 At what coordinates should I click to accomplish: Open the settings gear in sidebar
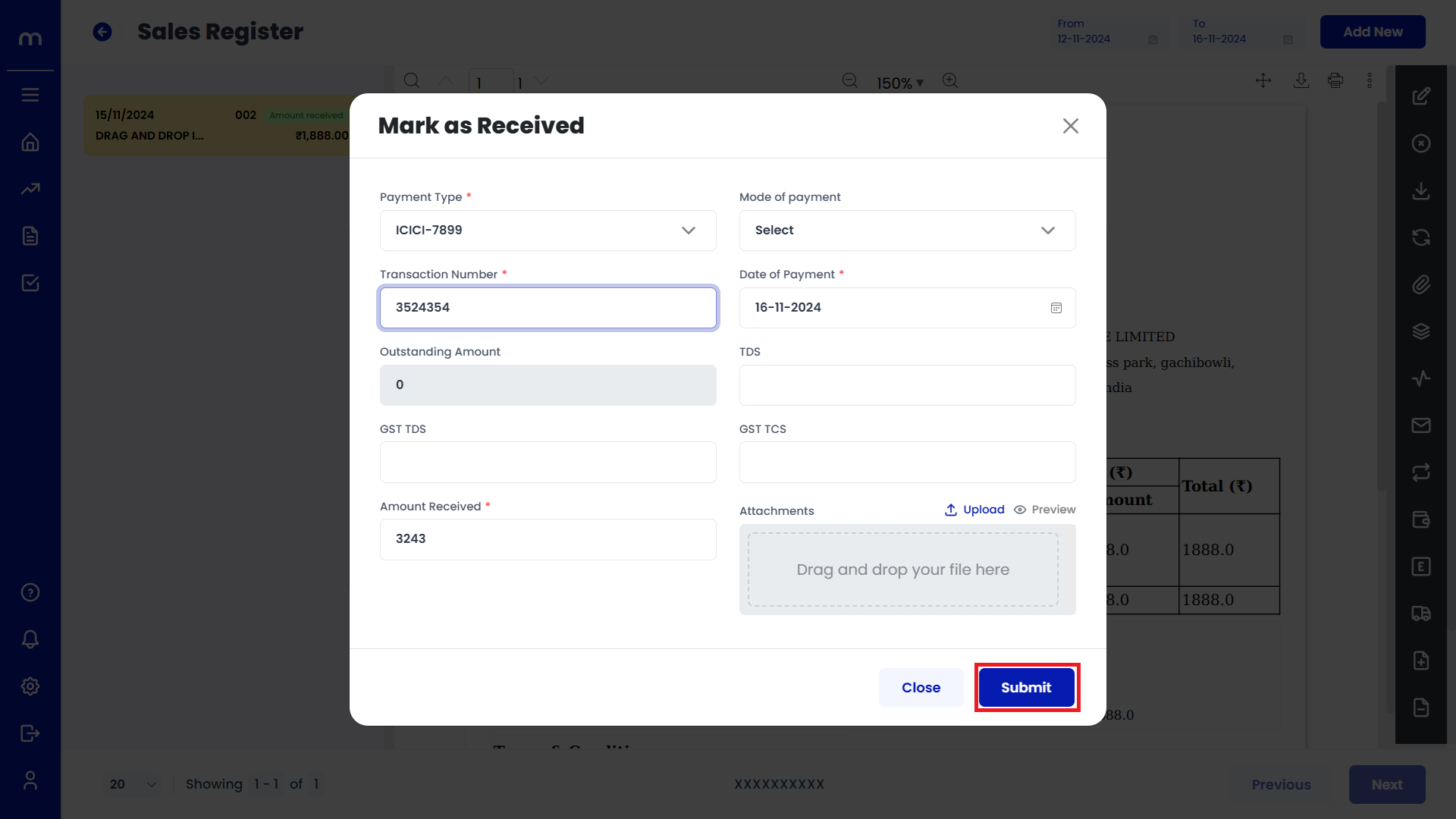30,686
